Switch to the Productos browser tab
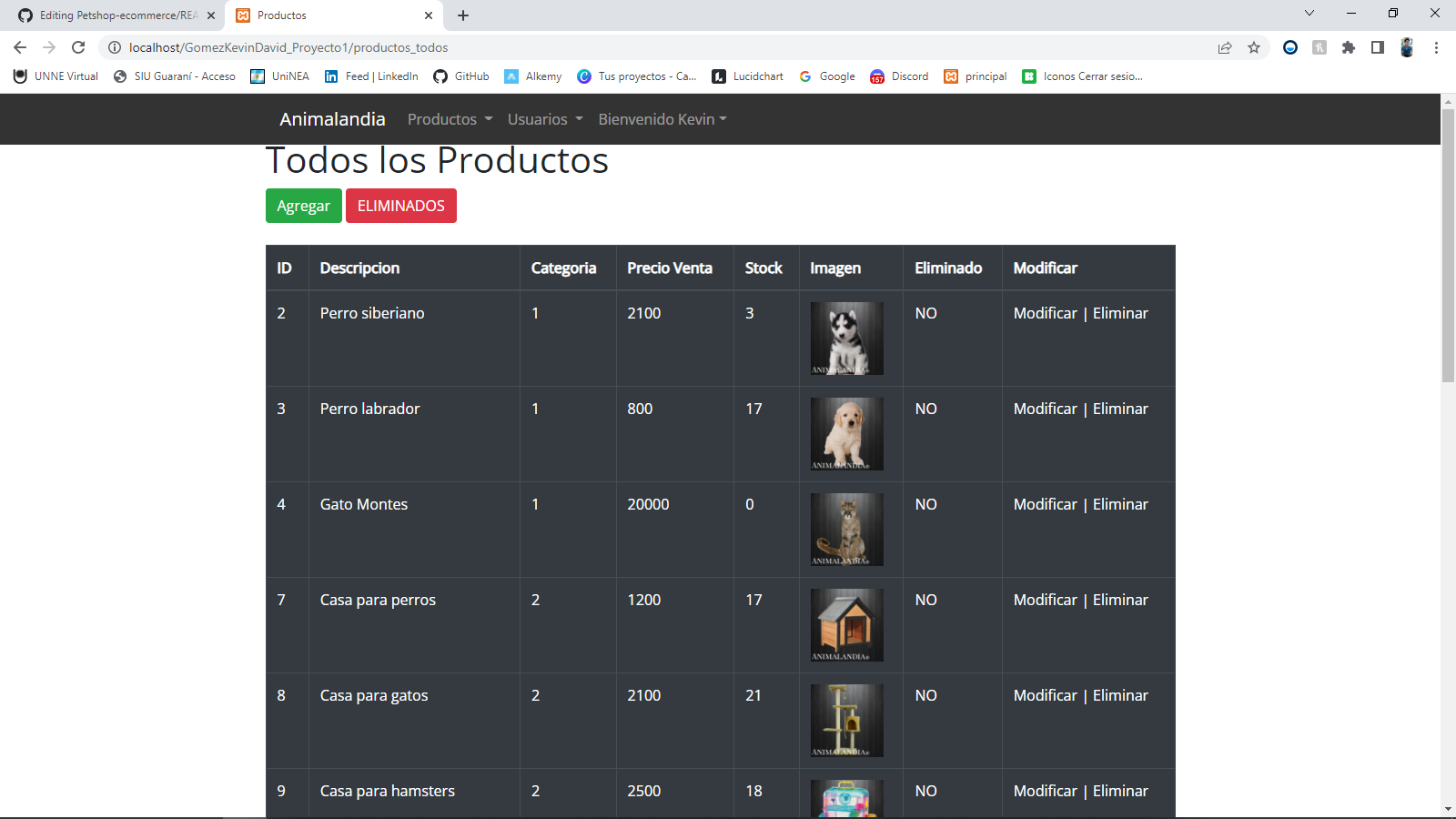 328,15
